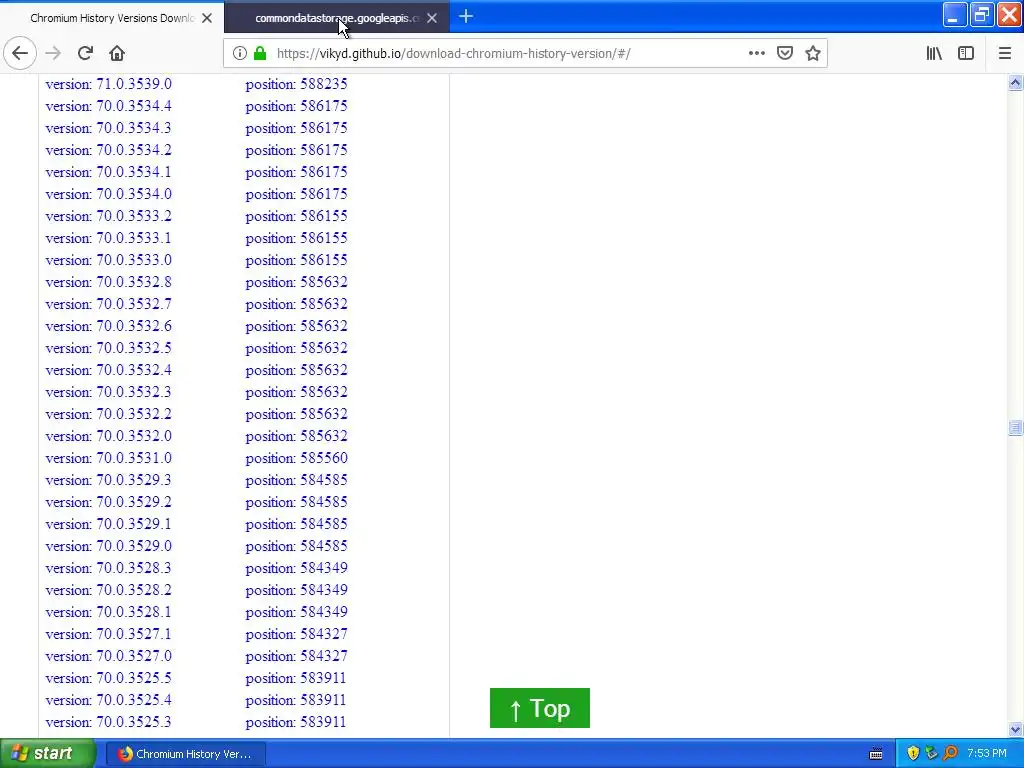Screen dimensions: 1024x768
Task: Open version 70.0.3525.3 link
Action: click(108, 722)
